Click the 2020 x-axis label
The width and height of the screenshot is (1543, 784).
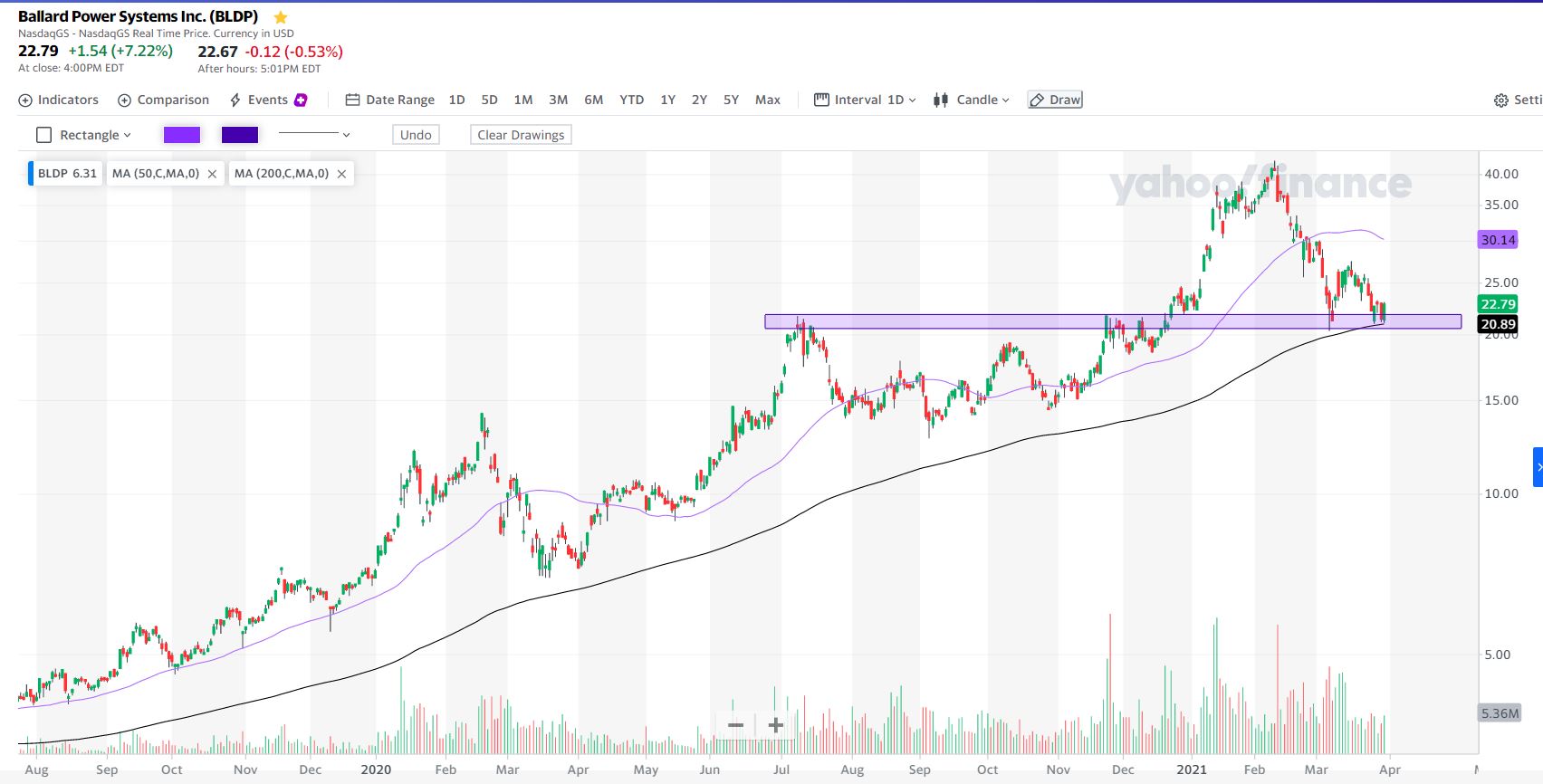pos(376,770)
